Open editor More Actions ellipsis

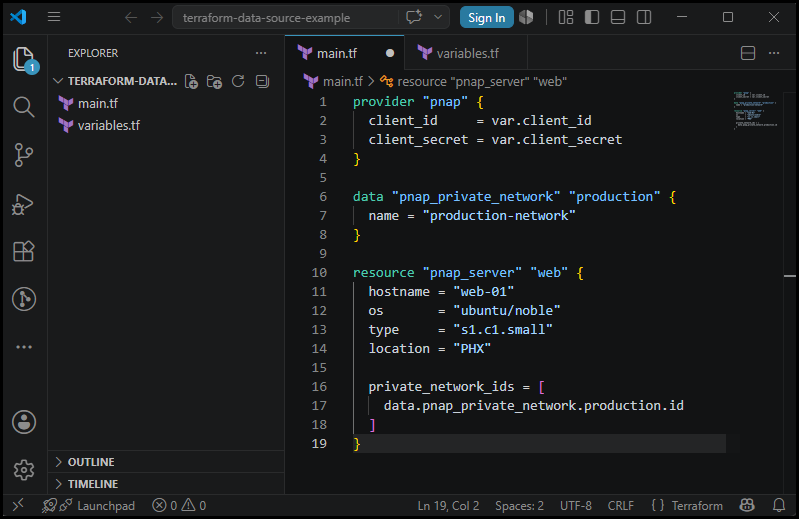coord(774,53)
